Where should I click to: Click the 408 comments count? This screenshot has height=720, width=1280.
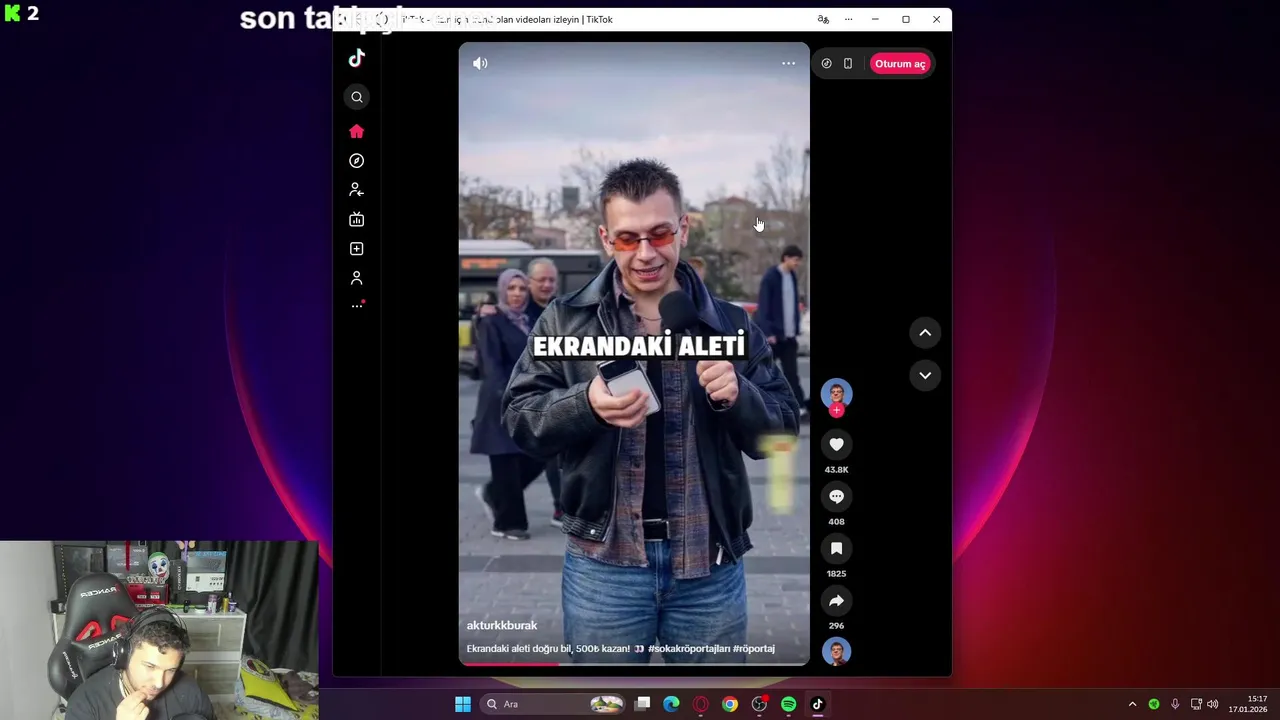(x=837, y=522)
